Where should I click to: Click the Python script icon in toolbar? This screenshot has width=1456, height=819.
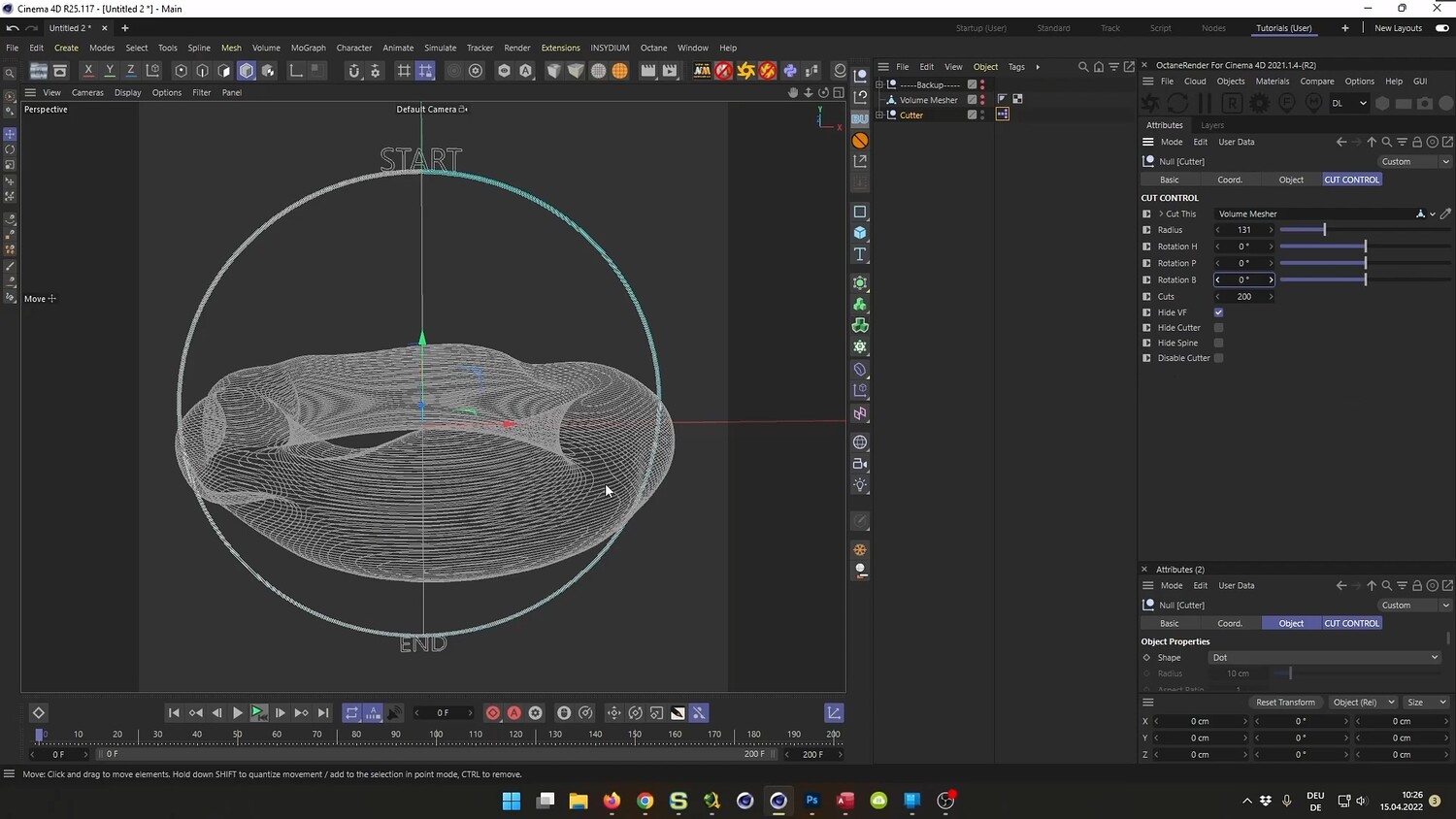(790, 70)
